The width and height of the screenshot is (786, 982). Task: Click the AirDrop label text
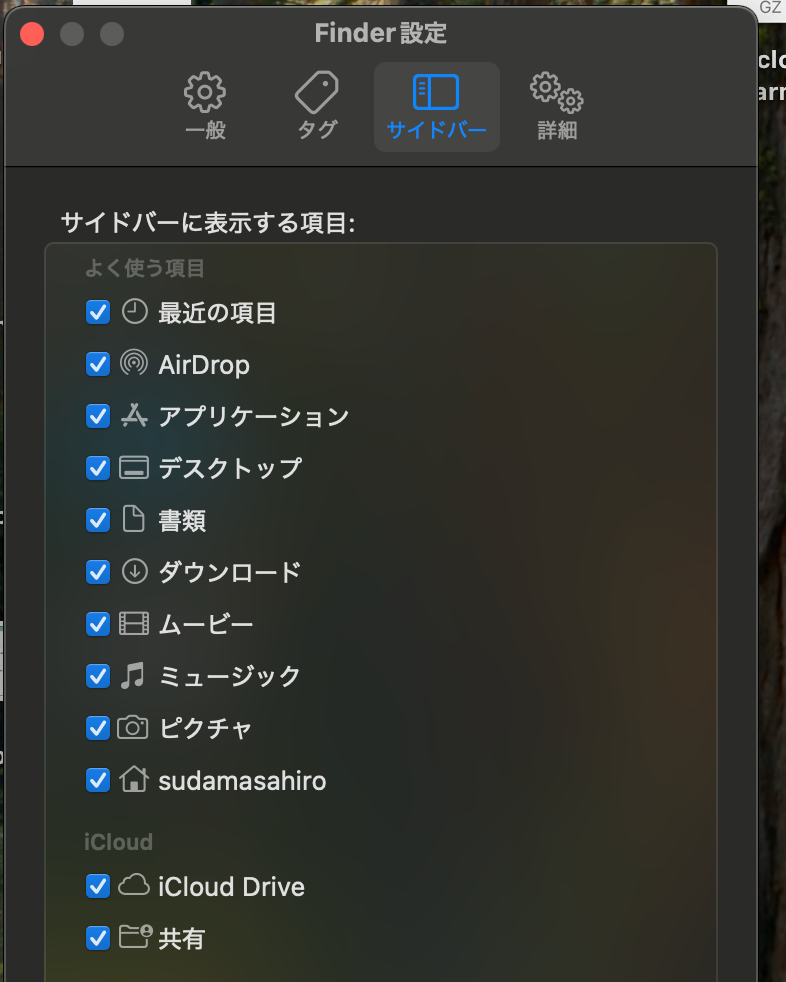204,364
